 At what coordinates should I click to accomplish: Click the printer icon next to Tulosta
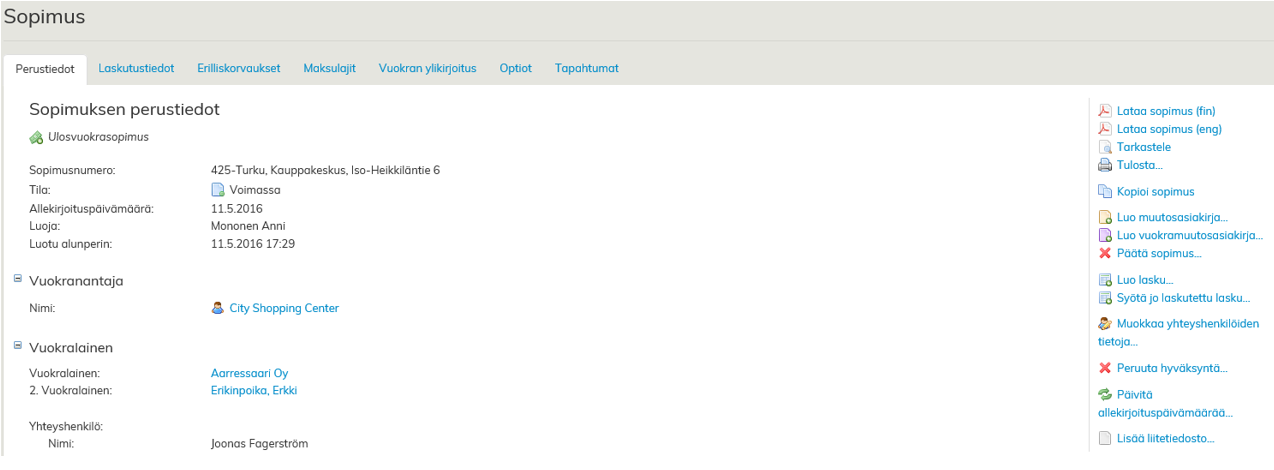1105,165
